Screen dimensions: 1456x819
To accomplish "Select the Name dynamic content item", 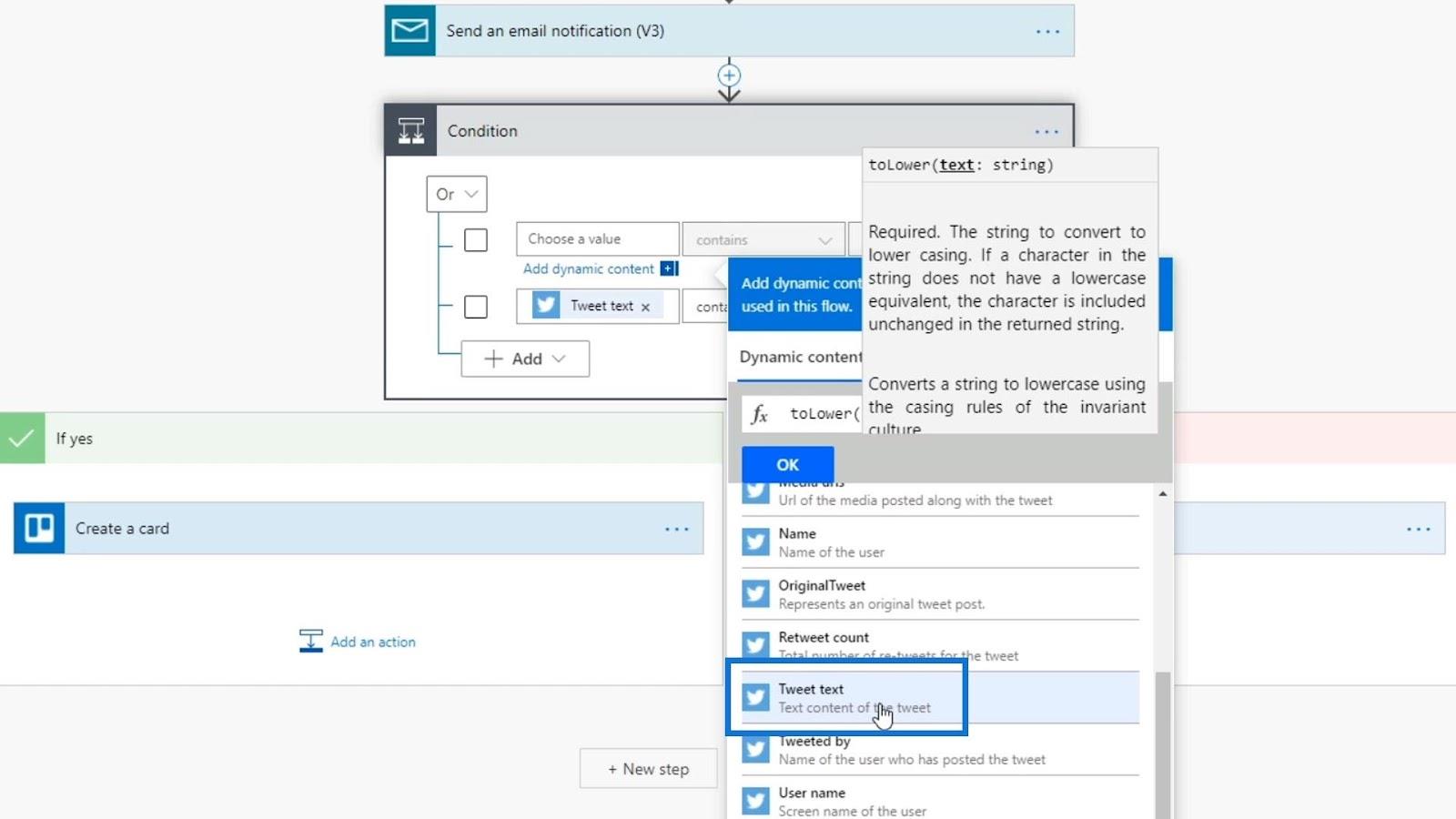I will pos(940,542).
